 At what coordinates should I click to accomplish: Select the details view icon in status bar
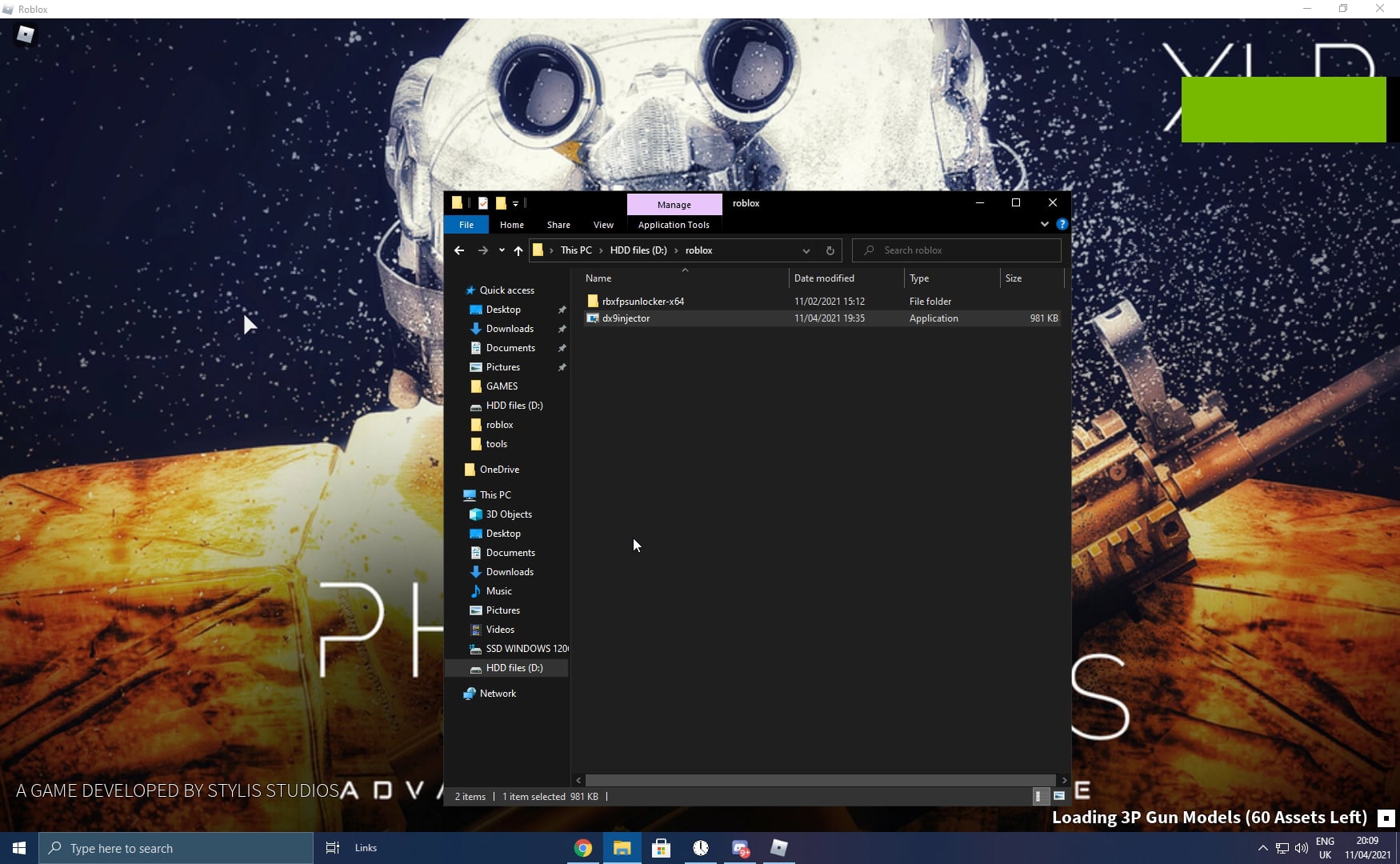(x=1038, y=796)
